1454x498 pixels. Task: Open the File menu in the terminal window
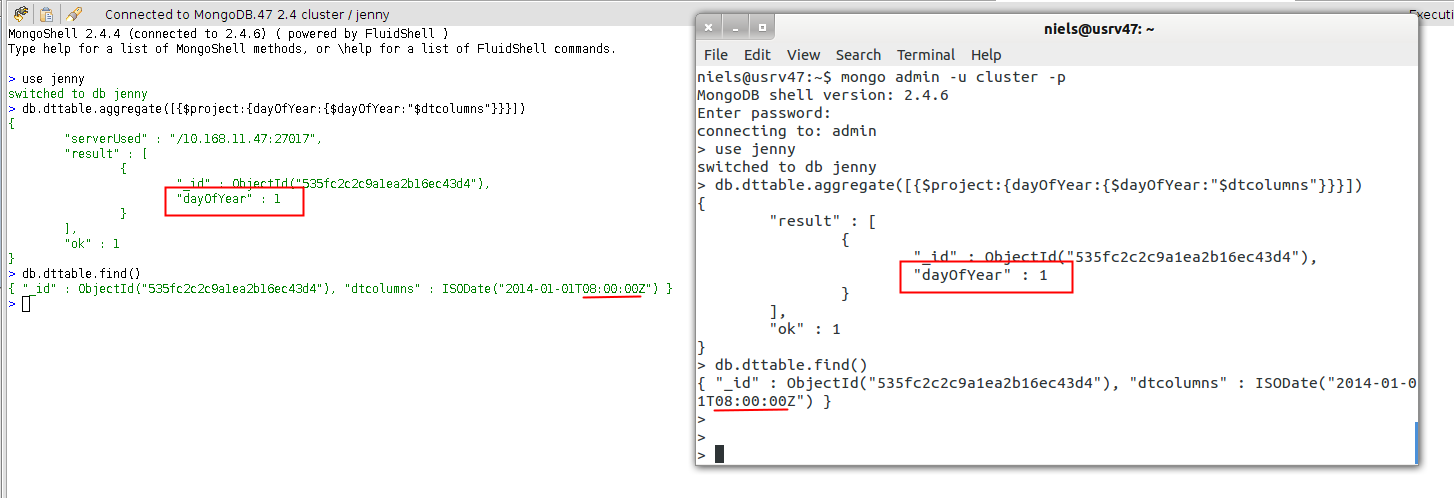[716, 55]
